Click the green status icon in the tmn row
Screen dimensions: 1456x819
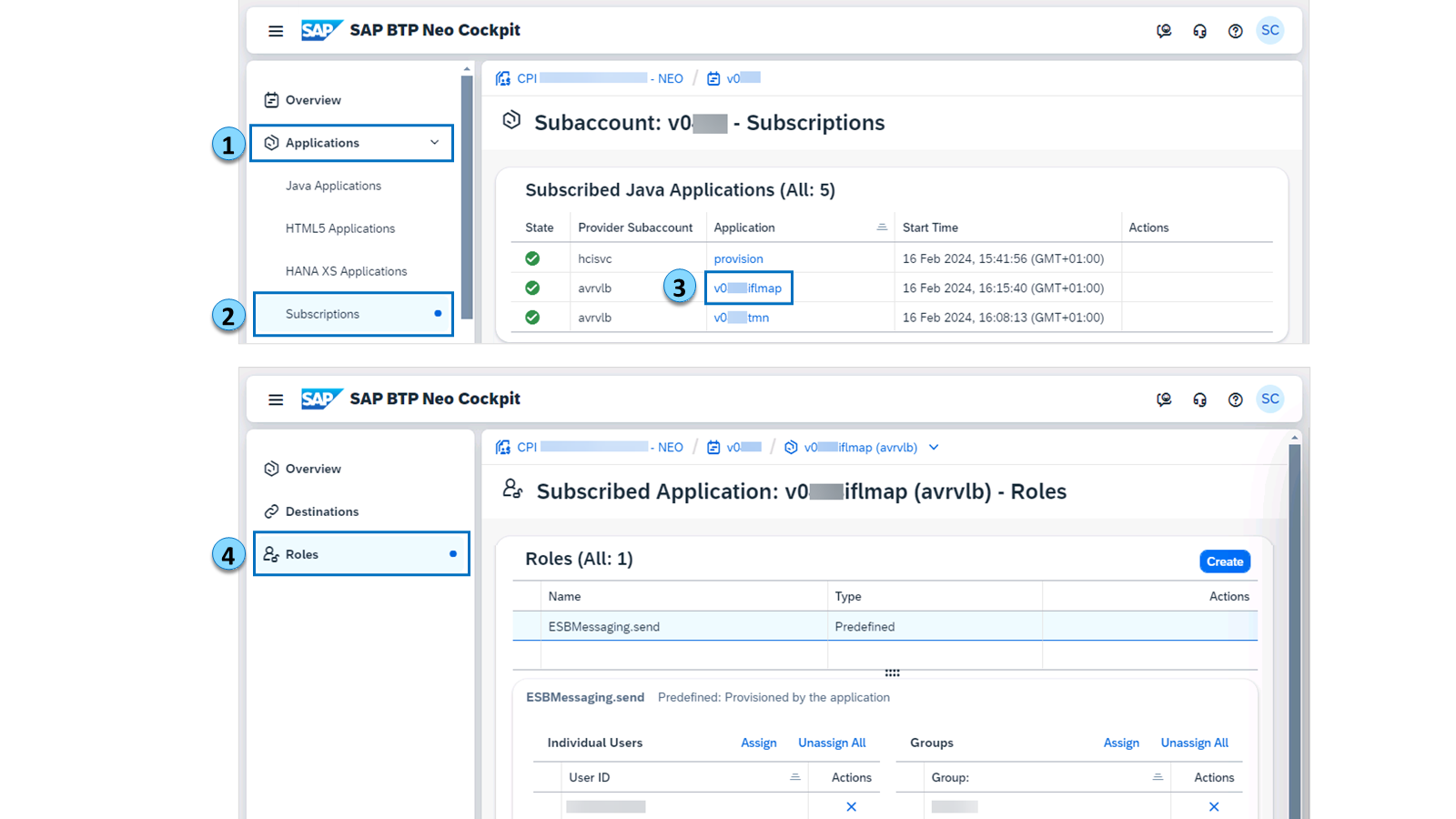point(532,318)
